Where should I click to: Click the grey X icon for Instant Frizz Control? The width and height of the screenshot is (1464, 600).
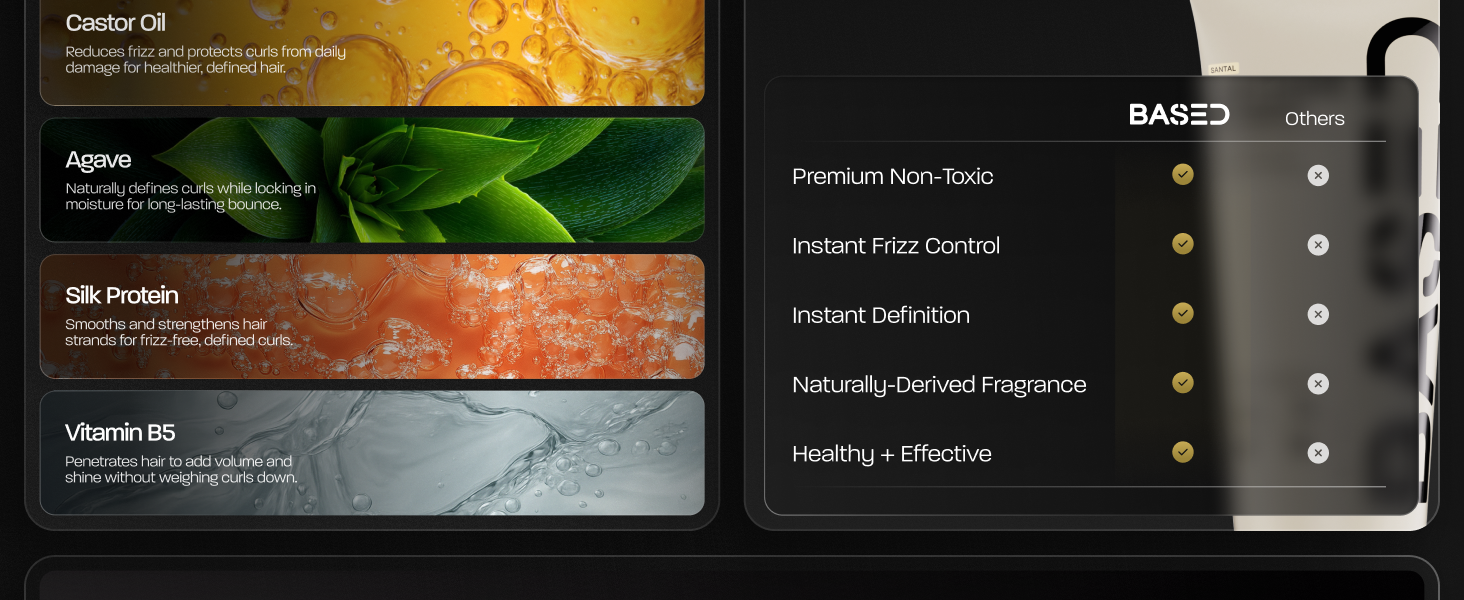point(1318,245)
